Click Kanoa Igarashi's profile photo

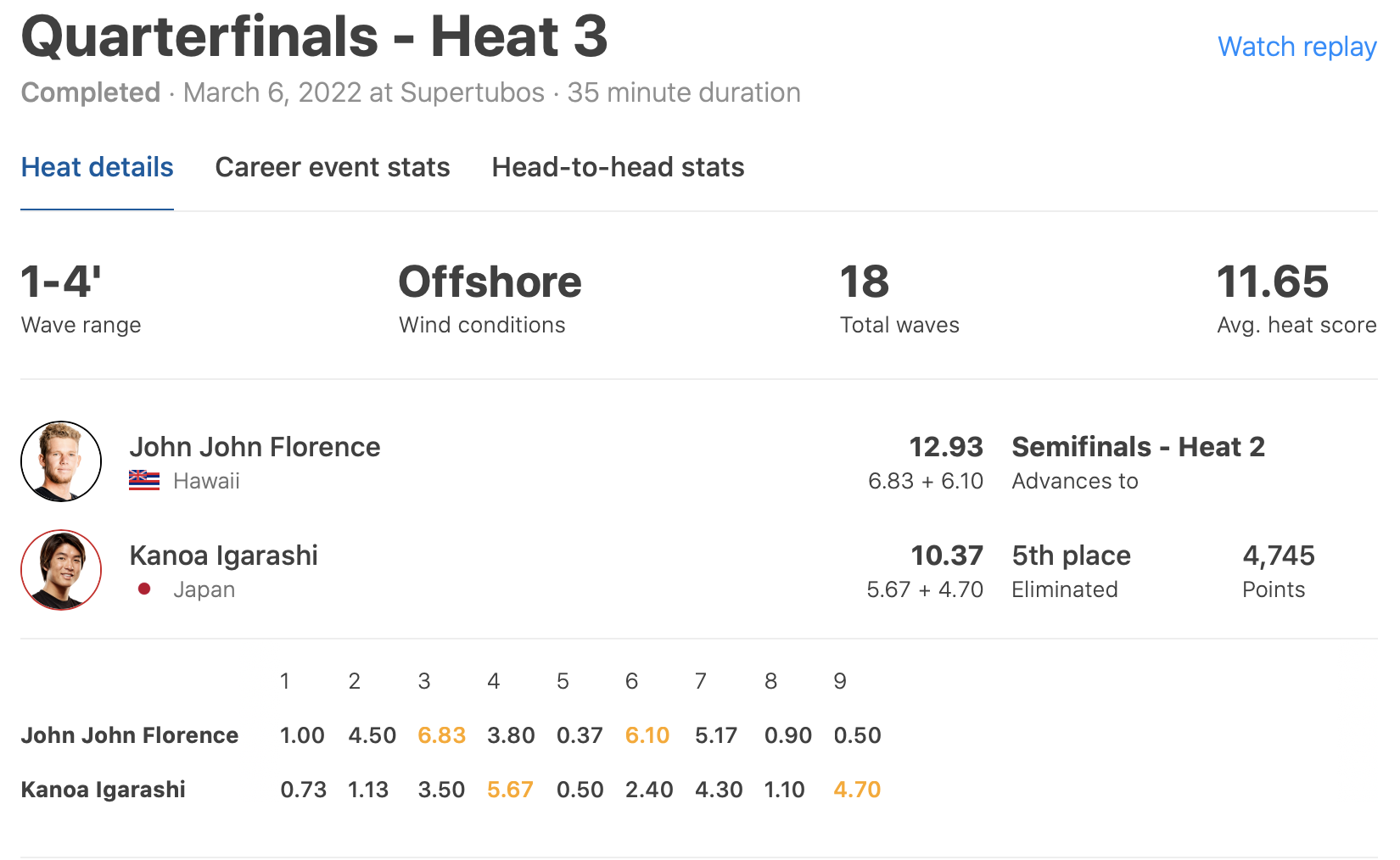(x=61, y=570)
